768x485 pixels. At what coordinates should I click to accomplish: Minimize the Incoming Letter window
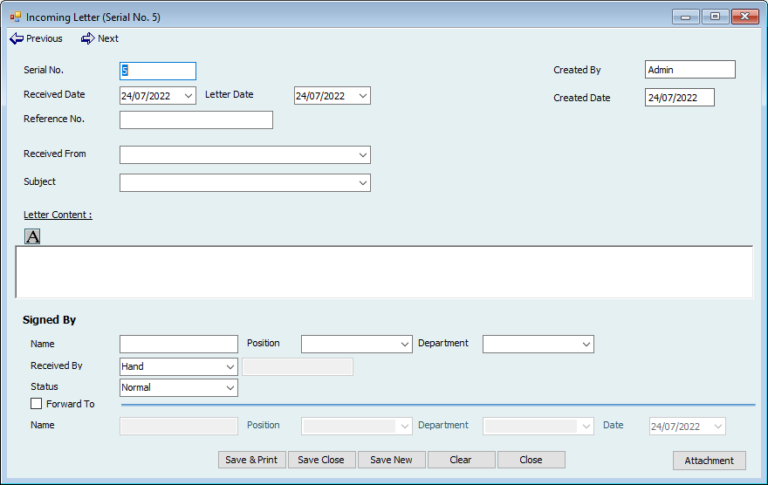686,17
